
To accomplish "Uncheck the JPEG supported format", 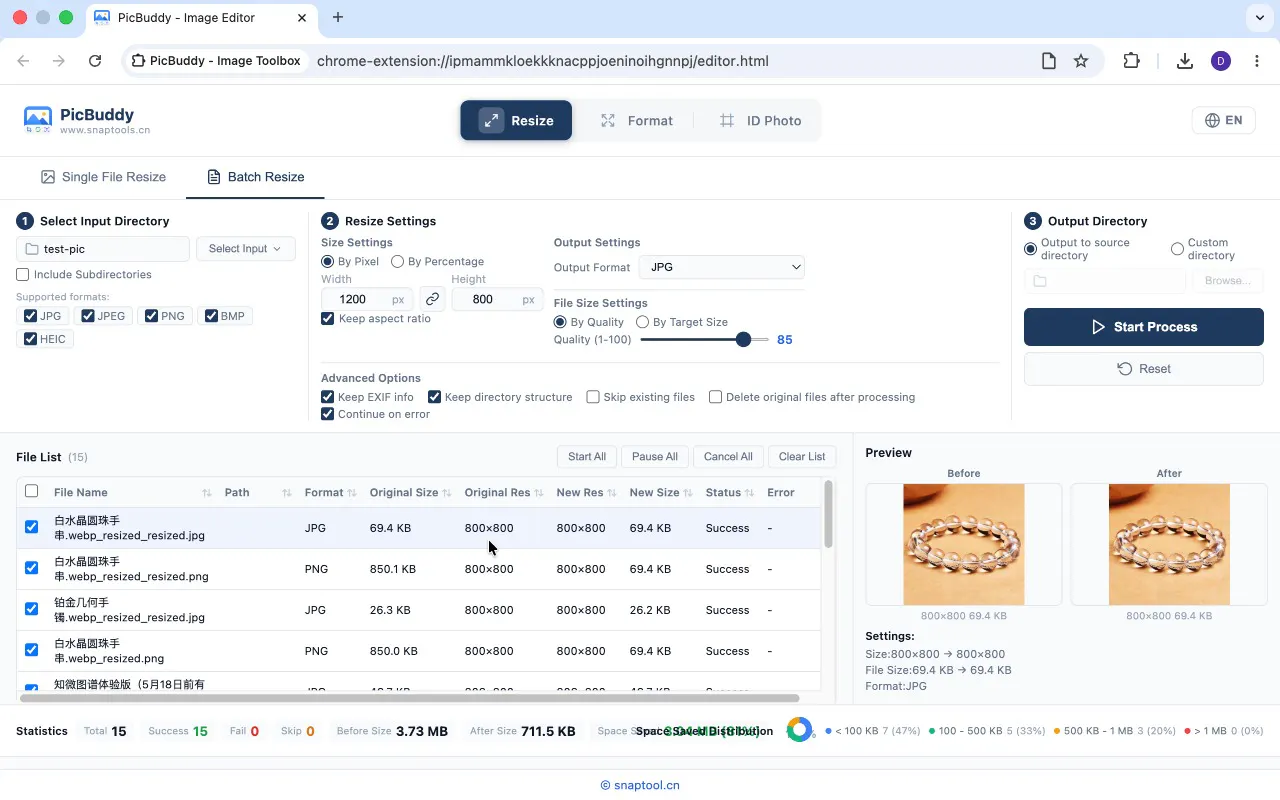I will tap(88, 316).
